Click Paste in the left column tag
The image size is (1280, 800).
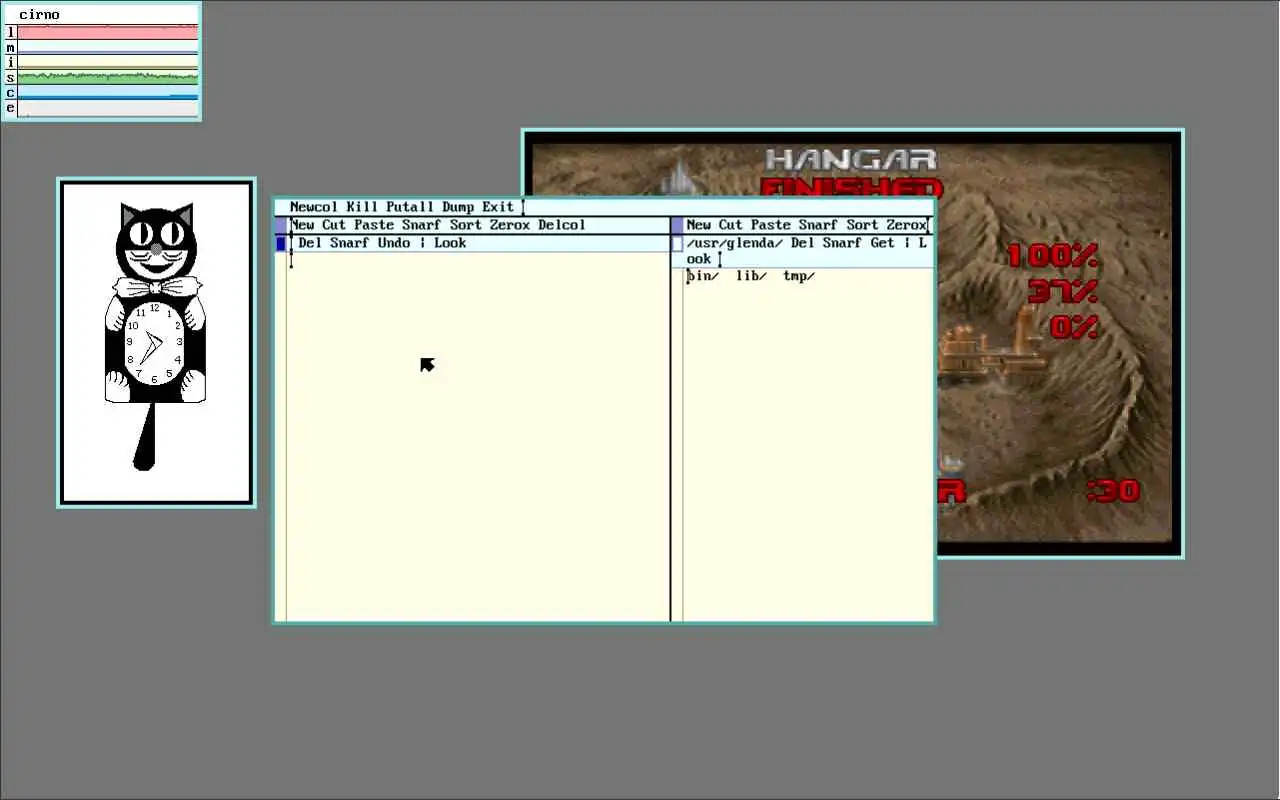click(x=374, y=225)
